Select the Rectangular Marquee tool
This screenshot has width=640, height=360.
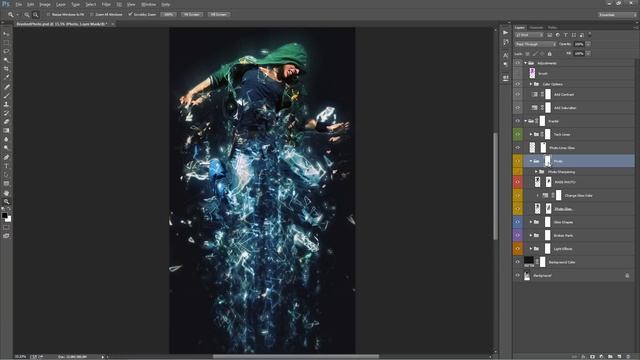pos(6,42)
